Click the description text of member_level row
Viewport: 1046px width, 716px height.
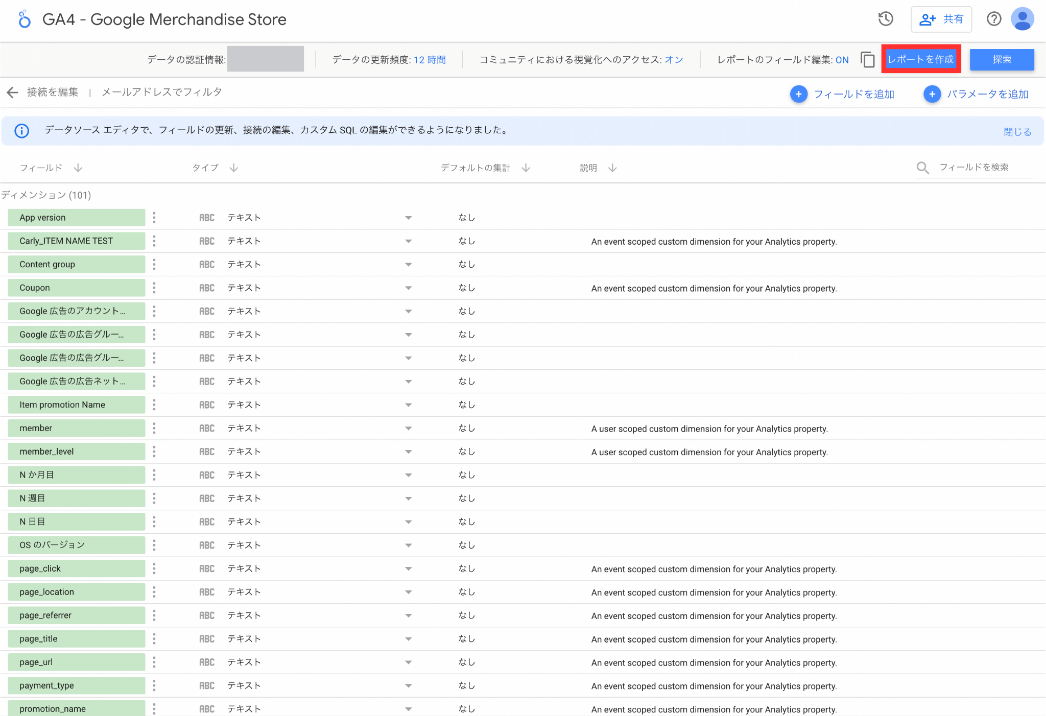pos(709,452)
